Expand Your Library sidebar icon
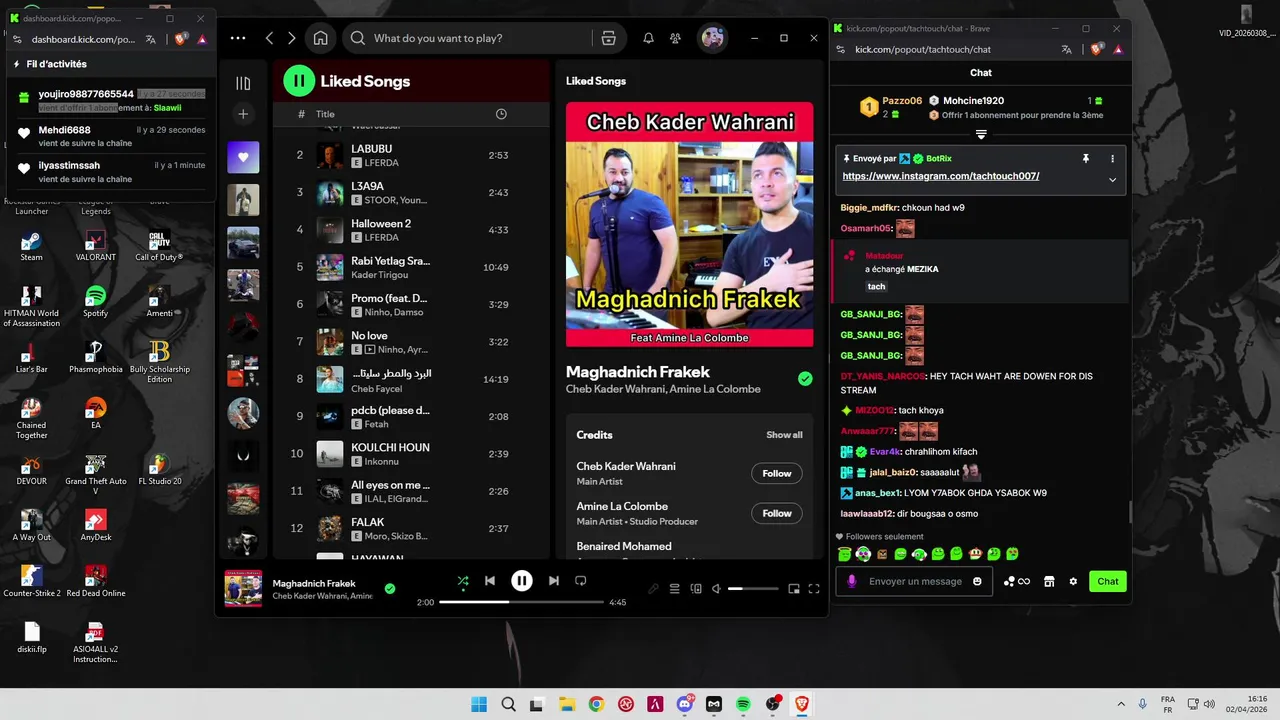Viewport: 1280px width, 720px height. [243, 83]
